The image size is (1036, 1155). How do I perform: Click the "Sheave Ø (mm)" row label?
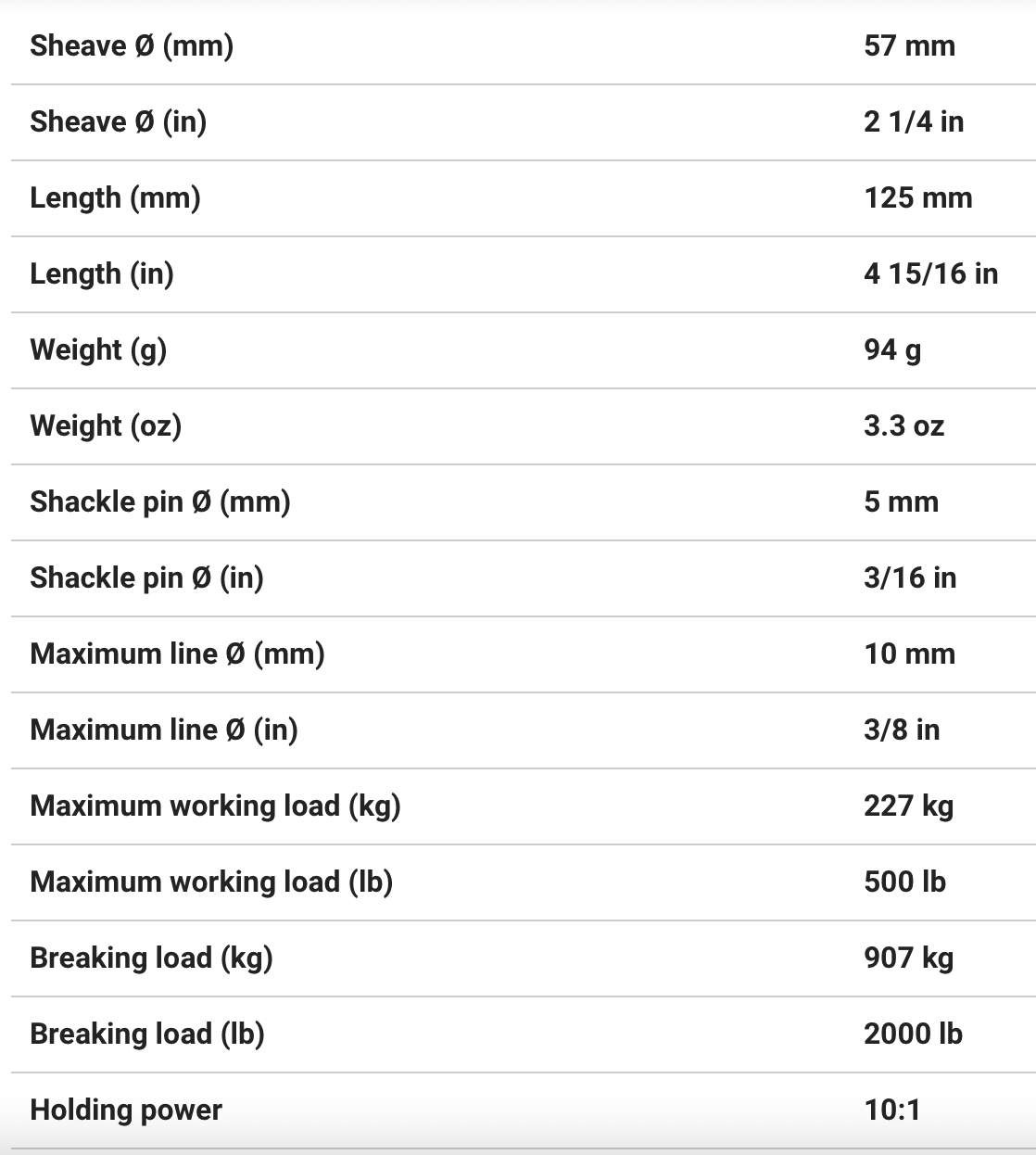[132, 45]
